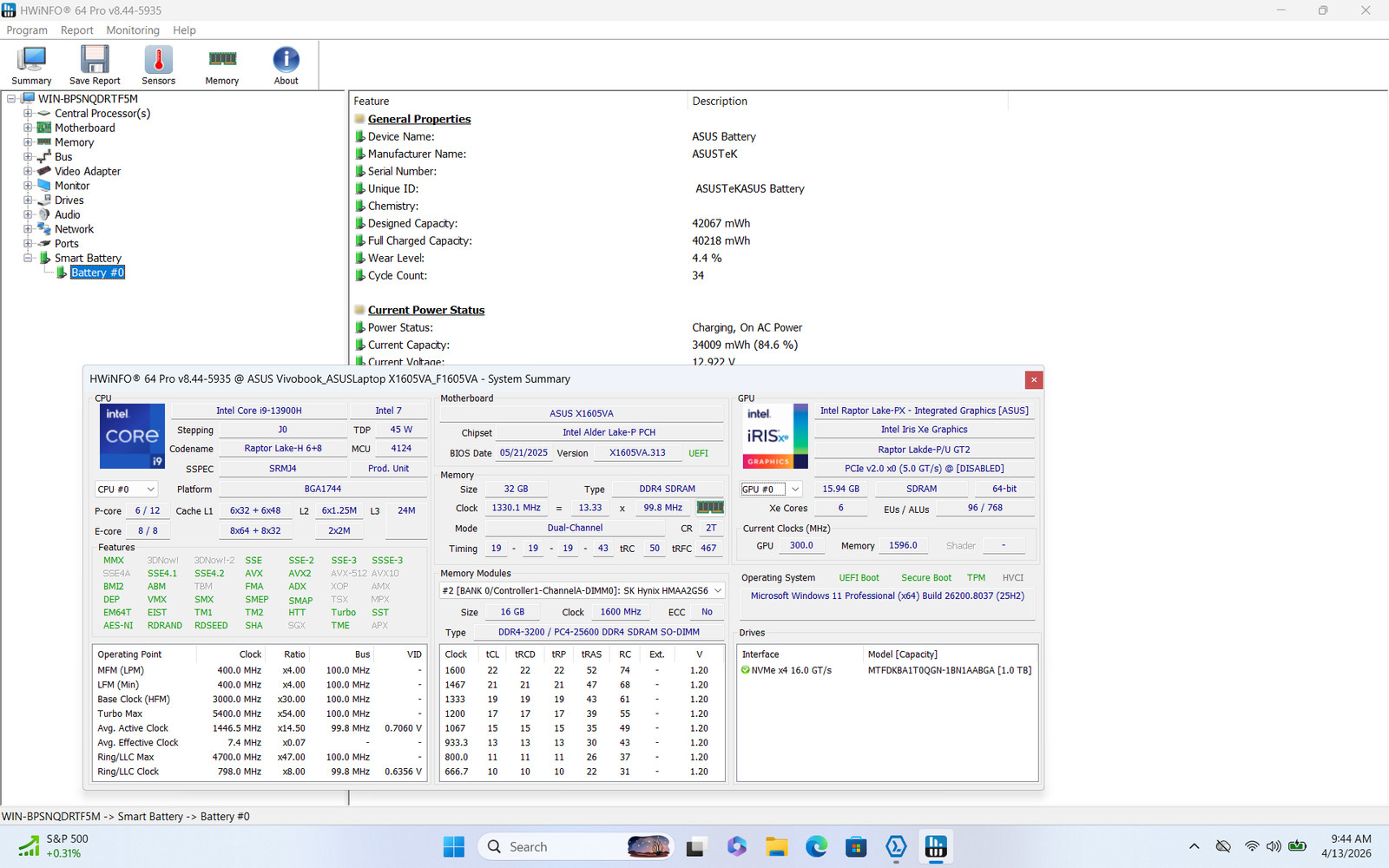Screen dimensions: 1389x868
Task: Click the battery charging tray icon
Action: pos(1298,846)
